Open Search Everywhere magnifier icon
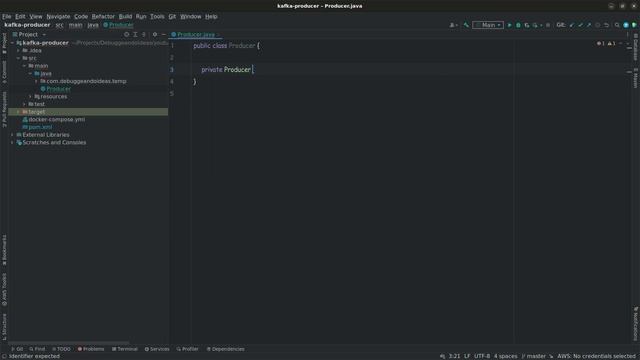The width and height of the screenshot is (640, 360). 617,25
